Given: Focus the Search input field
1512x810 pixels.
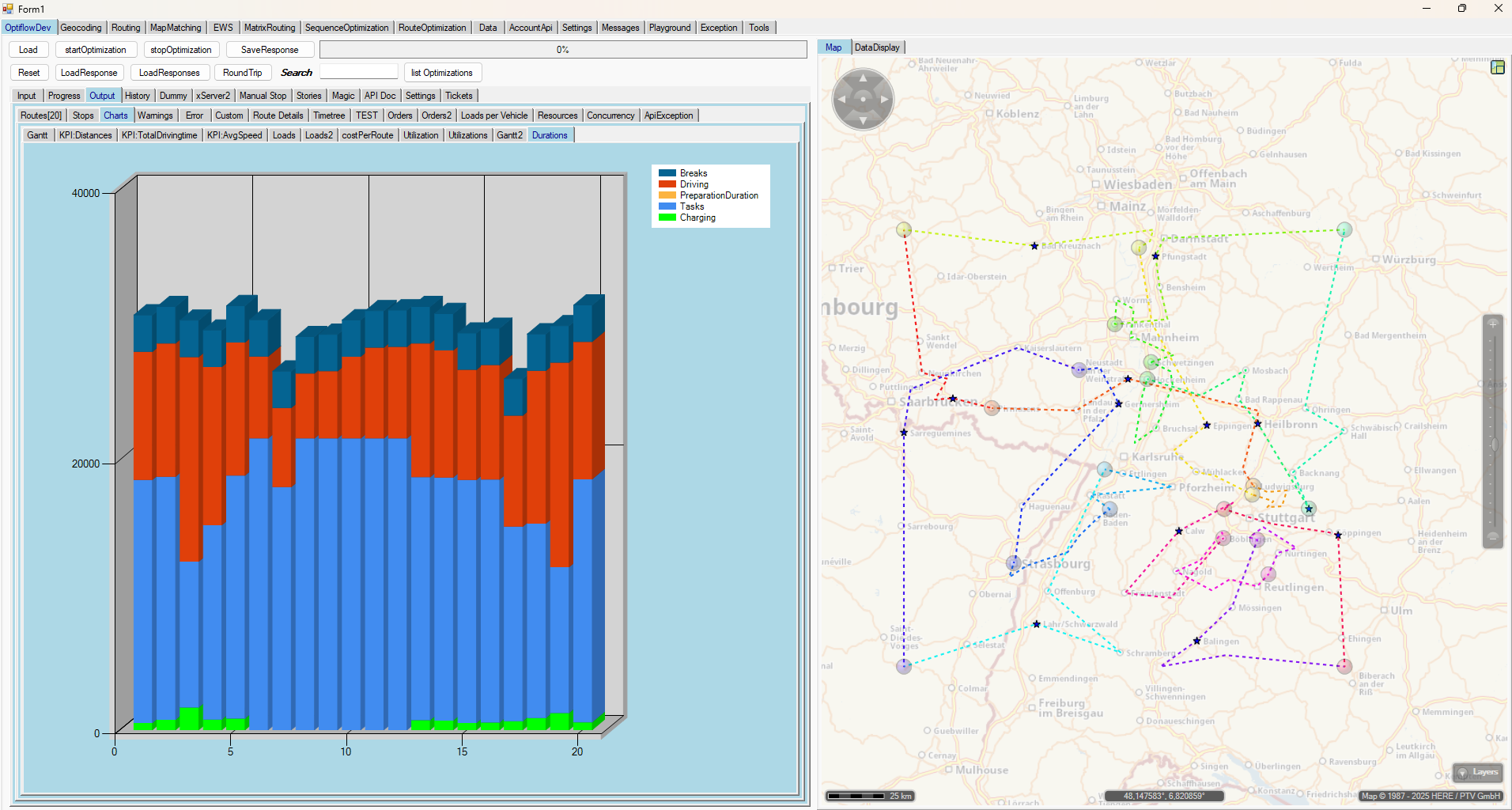Looking at the screenshot, I should [358, 73].
